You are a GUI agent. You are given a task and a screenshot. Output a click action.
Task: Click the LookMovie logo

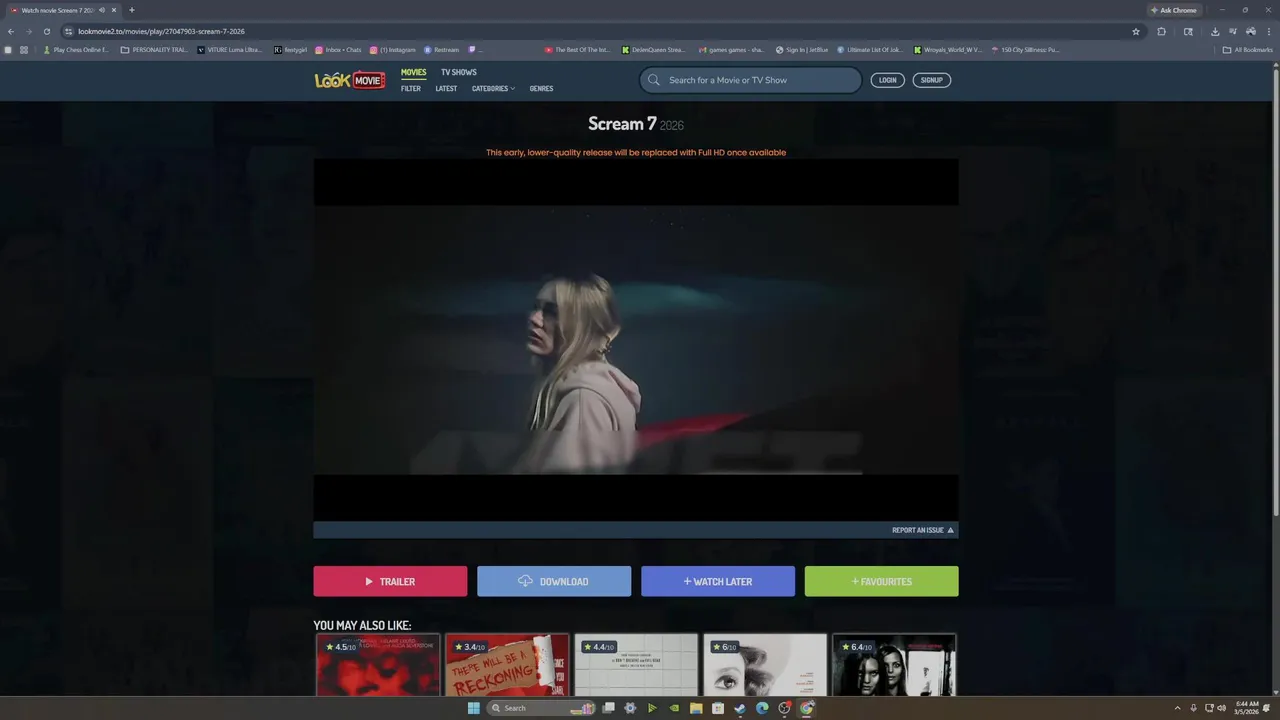click(350, 80)
